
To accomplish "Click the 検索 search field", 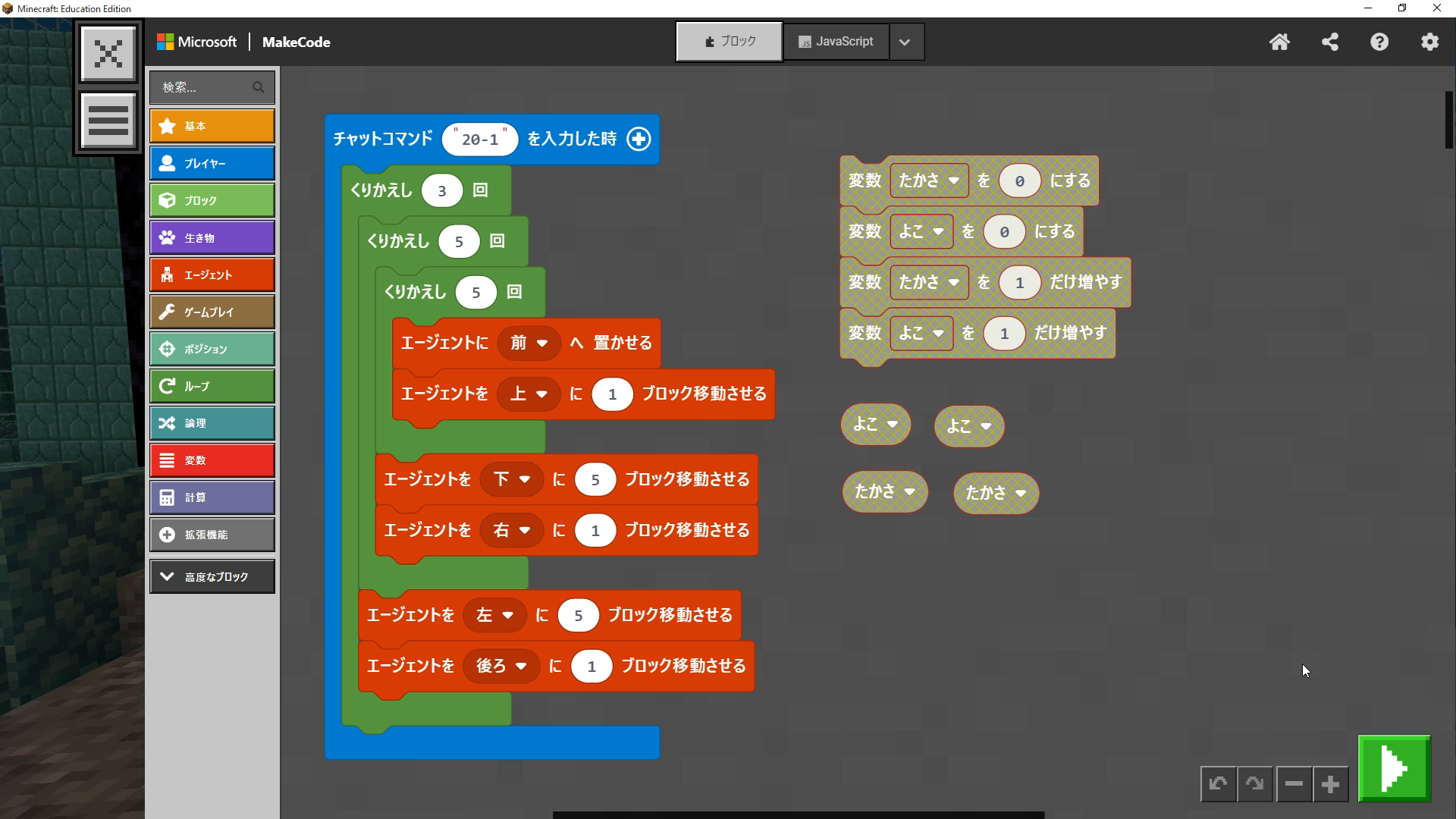I will tap(205, 87).
